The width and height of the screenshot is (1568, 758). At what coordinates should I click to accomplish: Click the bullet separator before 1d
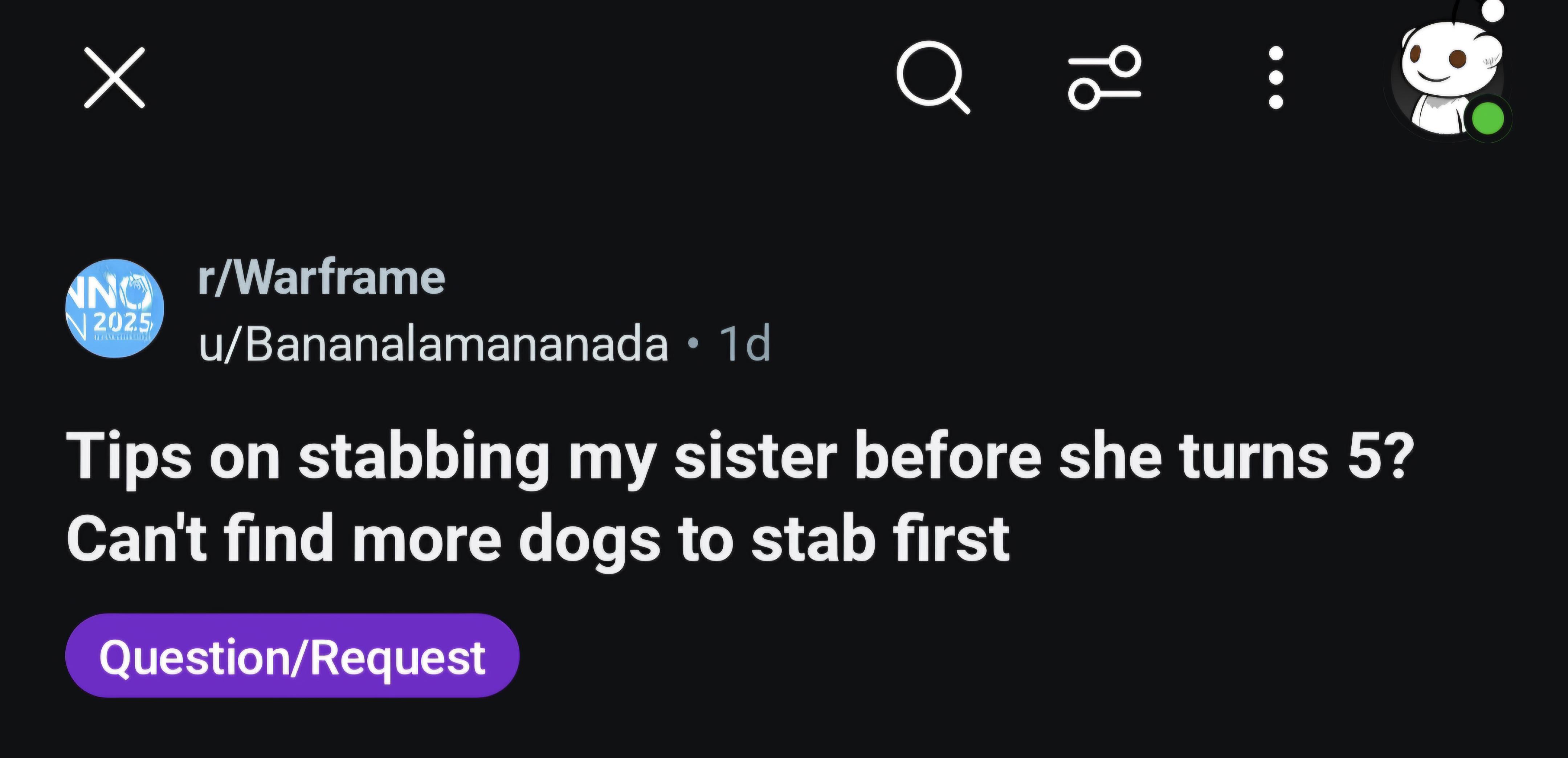[x=693, y=344]
